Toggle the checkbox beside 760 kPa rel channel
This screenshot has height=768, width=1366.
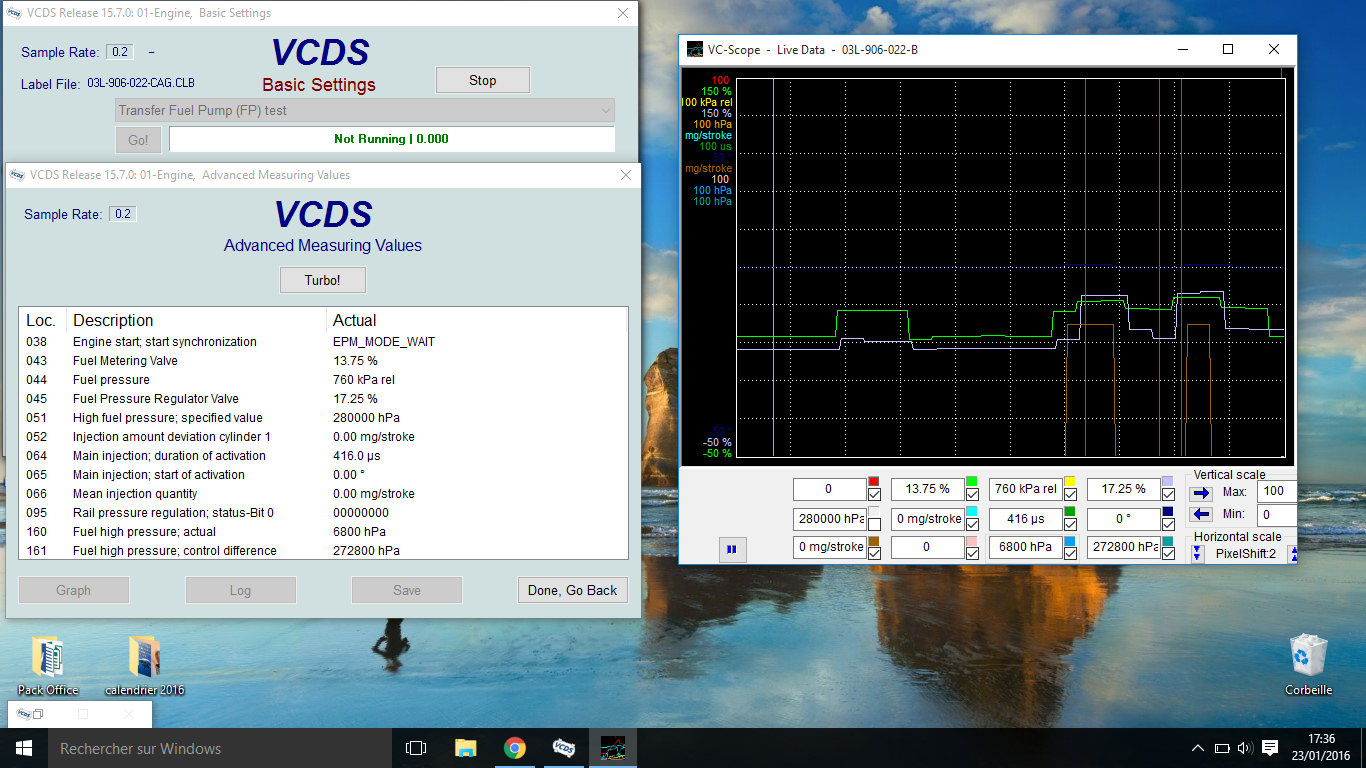(1070, 495)
